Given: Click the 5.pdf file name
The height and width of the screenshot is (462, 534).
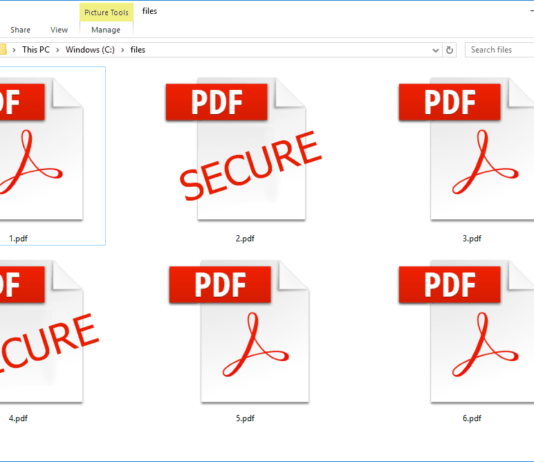Looking at the screenshot, I should tap(245, 418).
